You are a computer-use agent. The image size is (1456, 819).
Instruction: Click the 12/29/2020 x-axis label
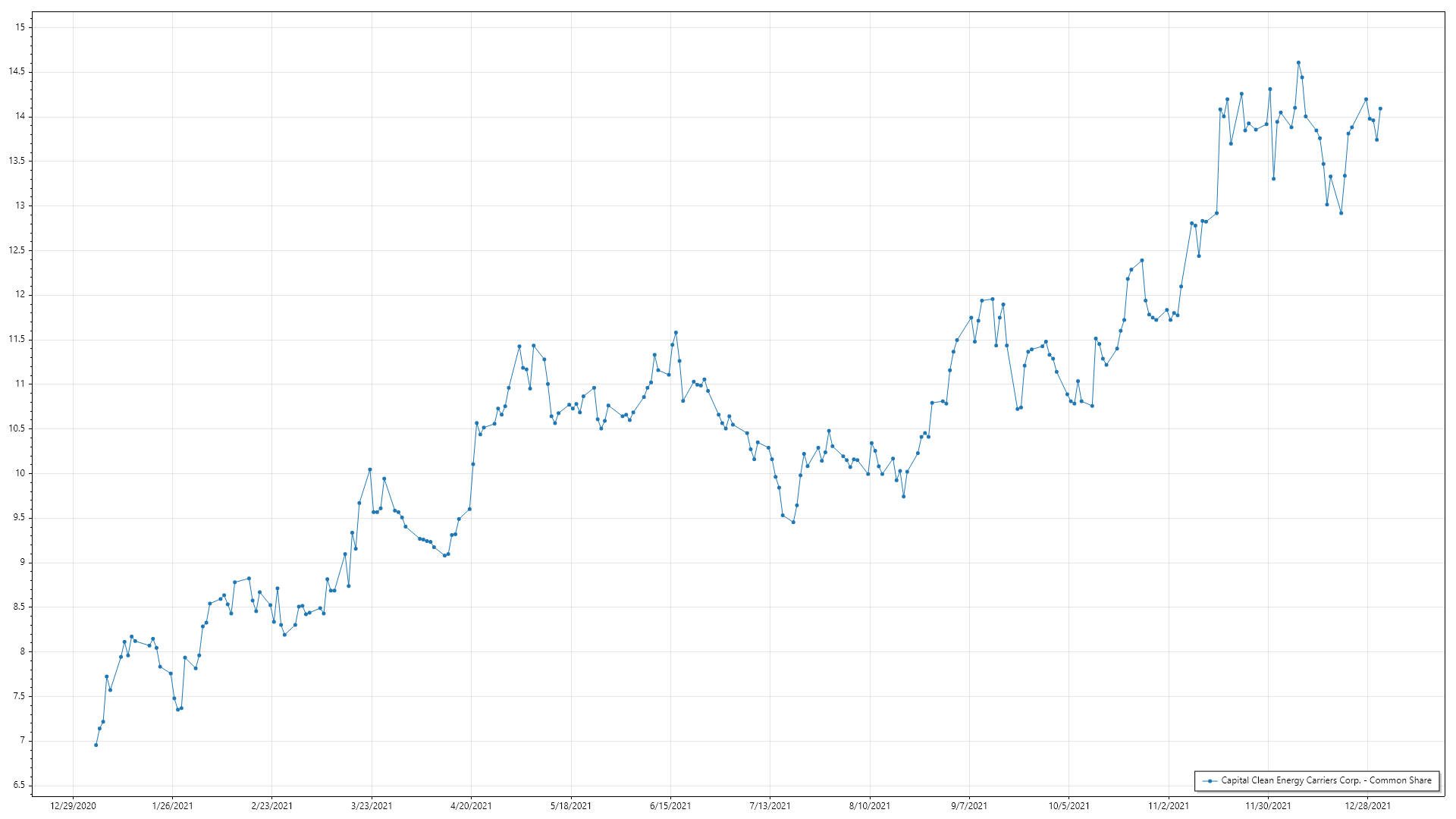click(x=73, y=805)
